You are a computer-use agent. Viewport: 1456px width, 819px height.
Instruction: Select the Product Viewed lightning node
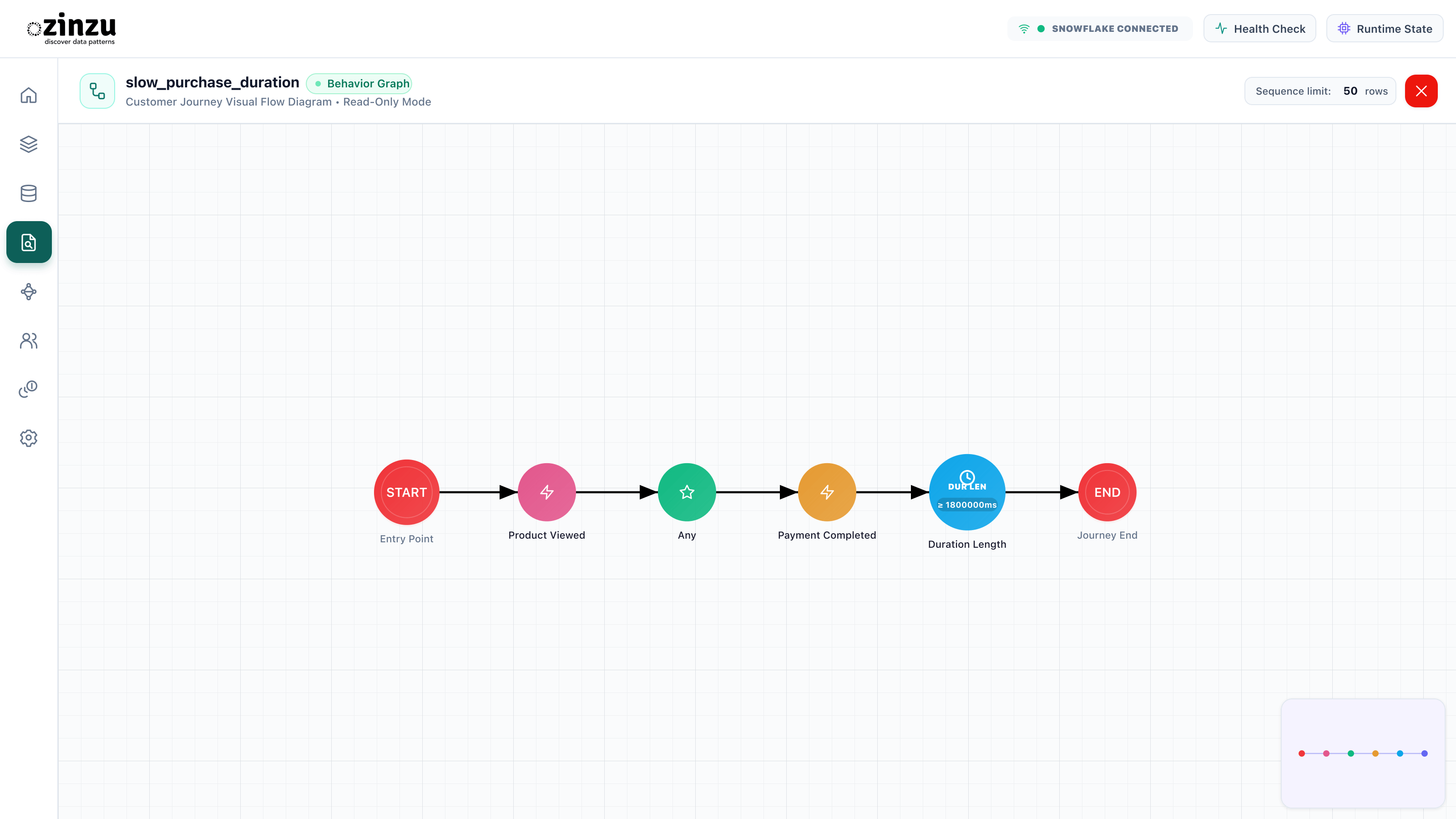546,492
